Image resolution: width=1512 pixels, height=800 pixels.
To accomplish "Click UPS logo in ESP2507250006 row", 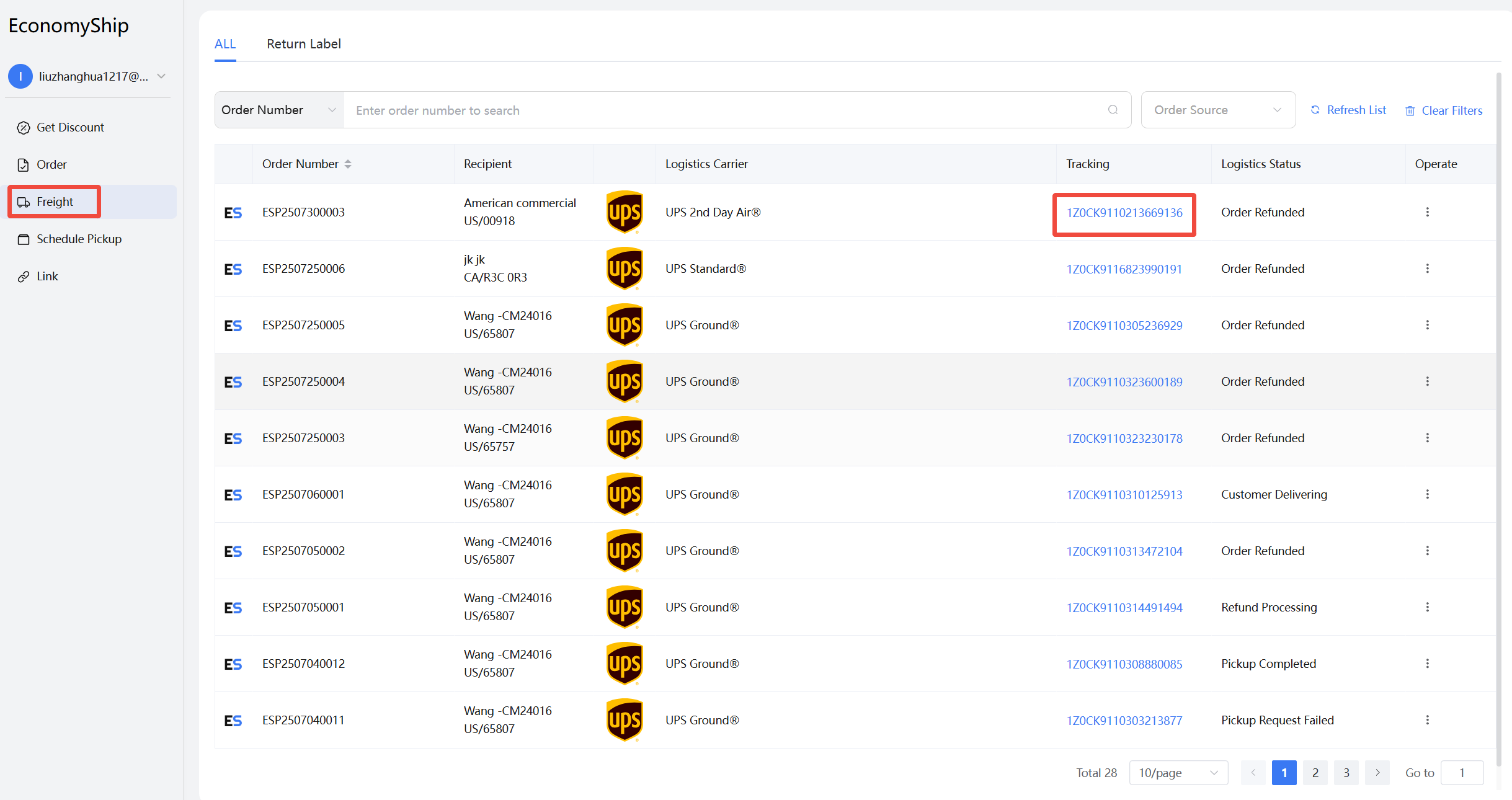I will pyautogui.click(x=624, y=269).
